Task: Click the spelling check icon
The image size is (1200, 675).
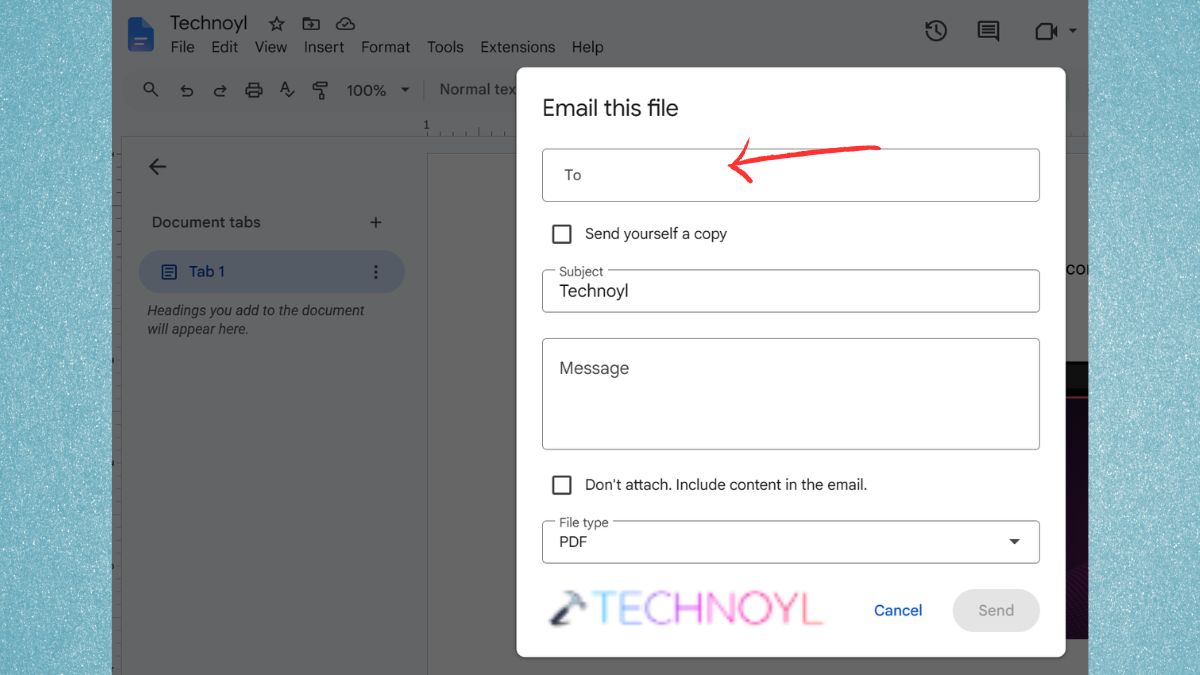Action: pyautogui.click(x=287, y=90)
